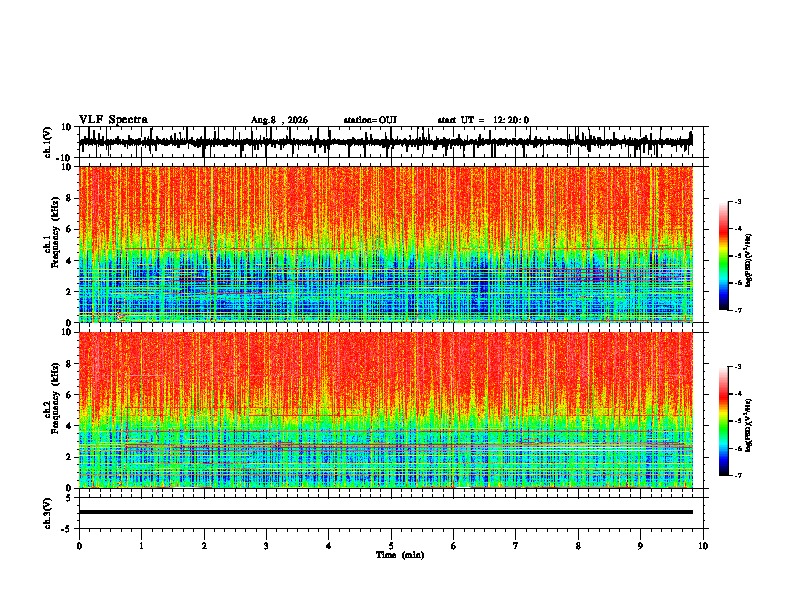Click the ch.1 voltage waveform trace
Screen dimensions: 792x612
pos(385,142)
